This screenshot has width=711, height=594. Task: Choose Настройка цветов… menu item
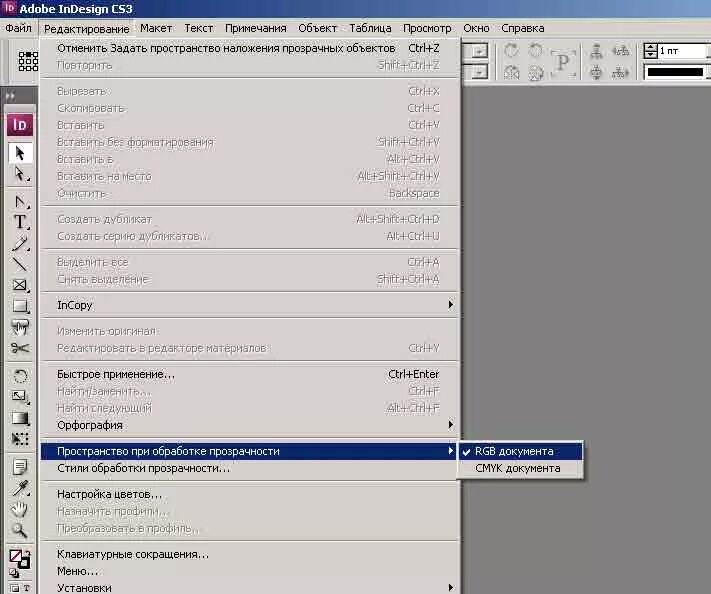point(250,494)
